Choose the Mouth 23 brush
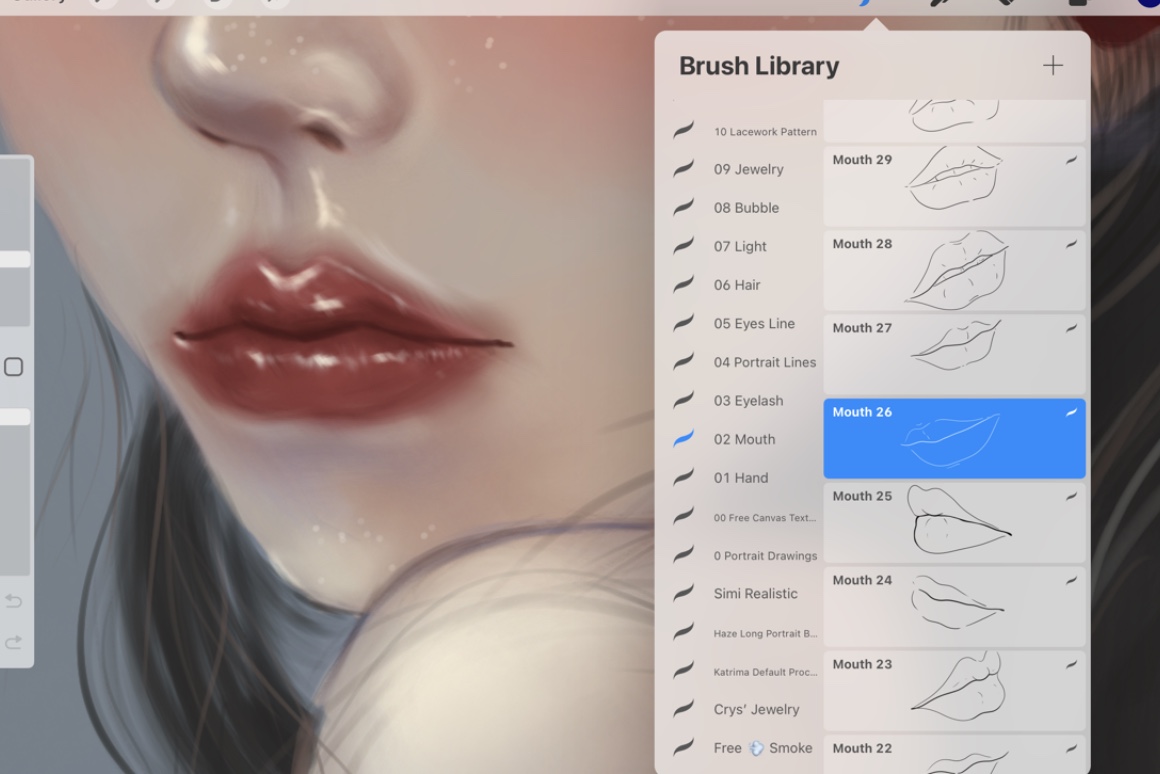The height and width of the screenshot is (774, 1160). (x=954, y=691)
